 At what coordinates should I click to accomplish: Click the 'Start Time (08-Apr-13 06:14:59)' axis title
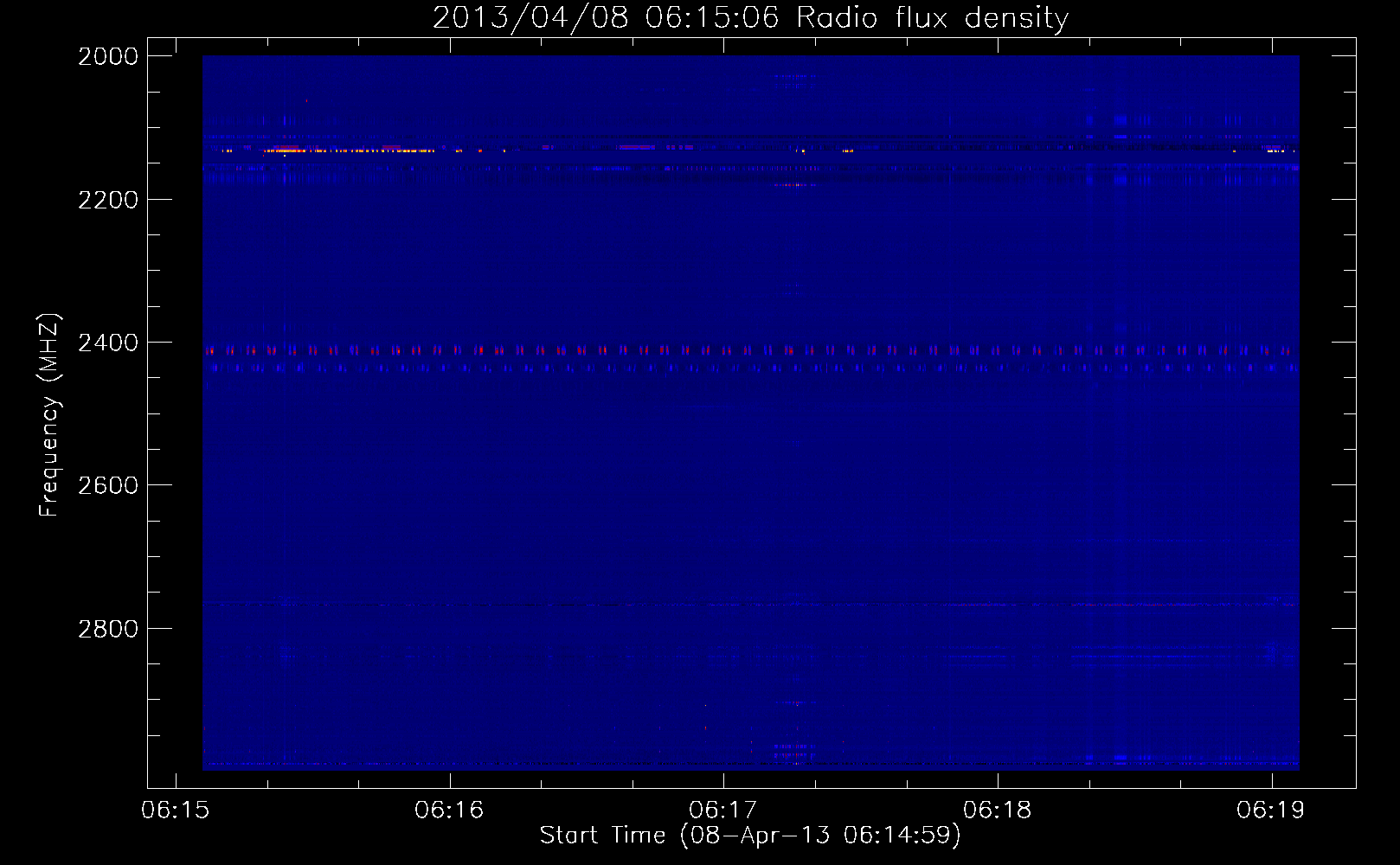pos(750,836)
